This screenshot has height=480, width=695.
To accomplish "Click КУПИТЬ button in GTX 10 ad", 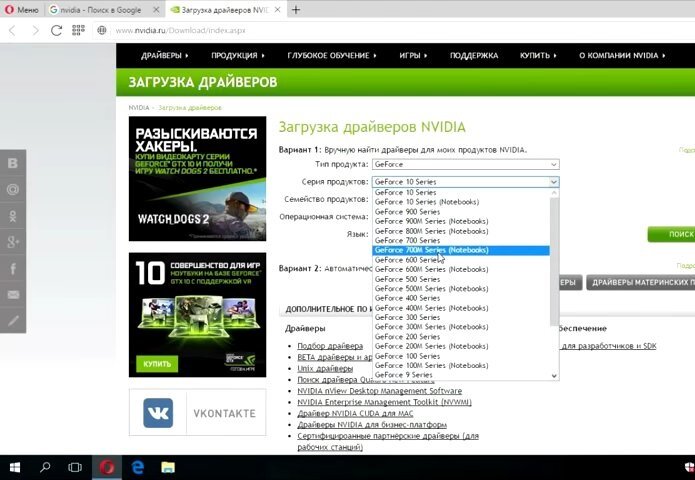I will click(157, 364).
